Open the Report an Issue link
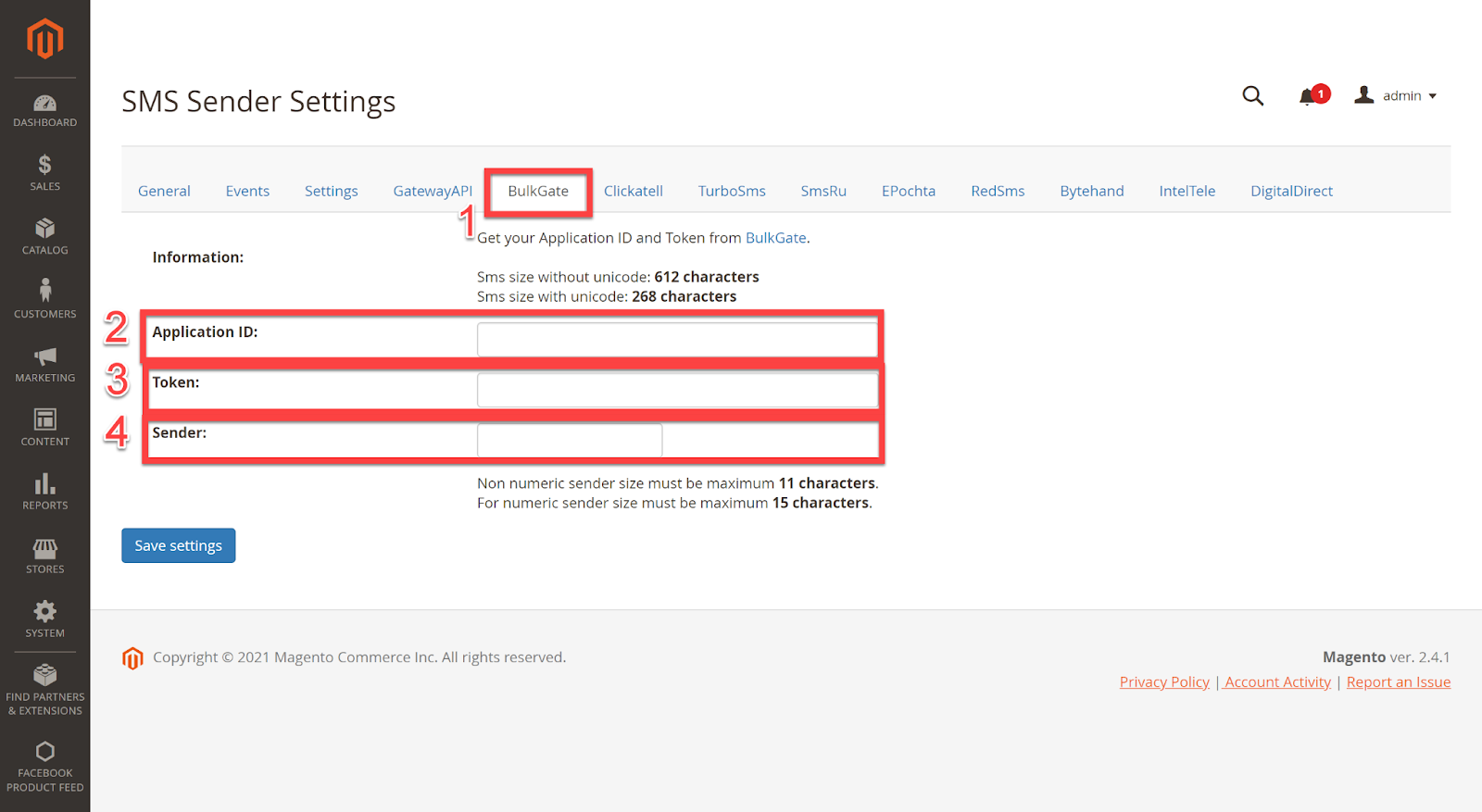This screenshot has width=1482, height=812. pyautogui.click(x=1399, y=682)
